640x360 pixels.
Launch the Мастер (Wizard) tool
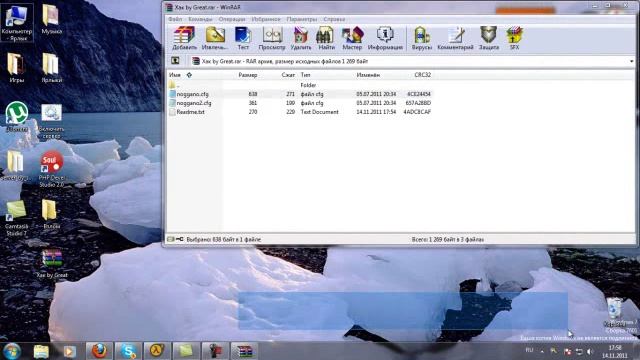352,38
